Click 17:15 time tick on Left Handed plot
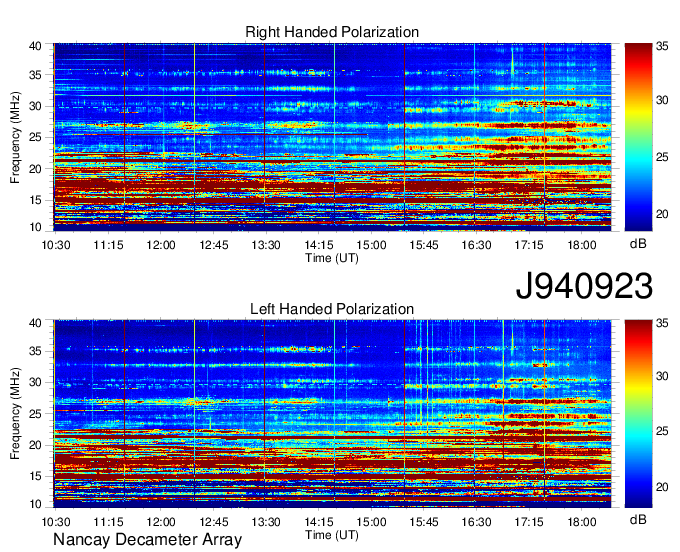The width and height of the screenshot is (680, 552). [x=529, y=522]
